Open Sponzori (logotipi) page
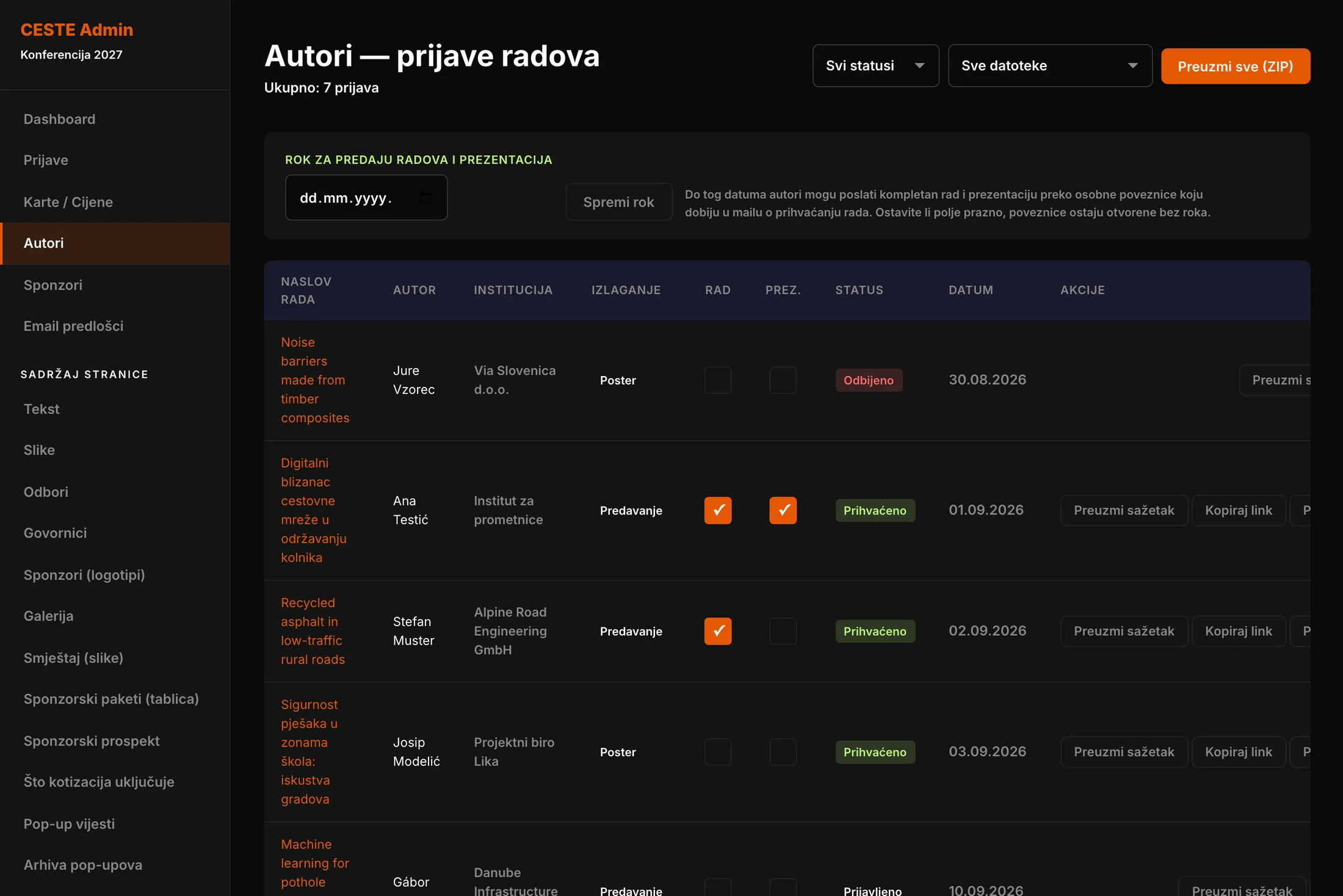This screenshot has height=896, width=1343. coord(115,575)
